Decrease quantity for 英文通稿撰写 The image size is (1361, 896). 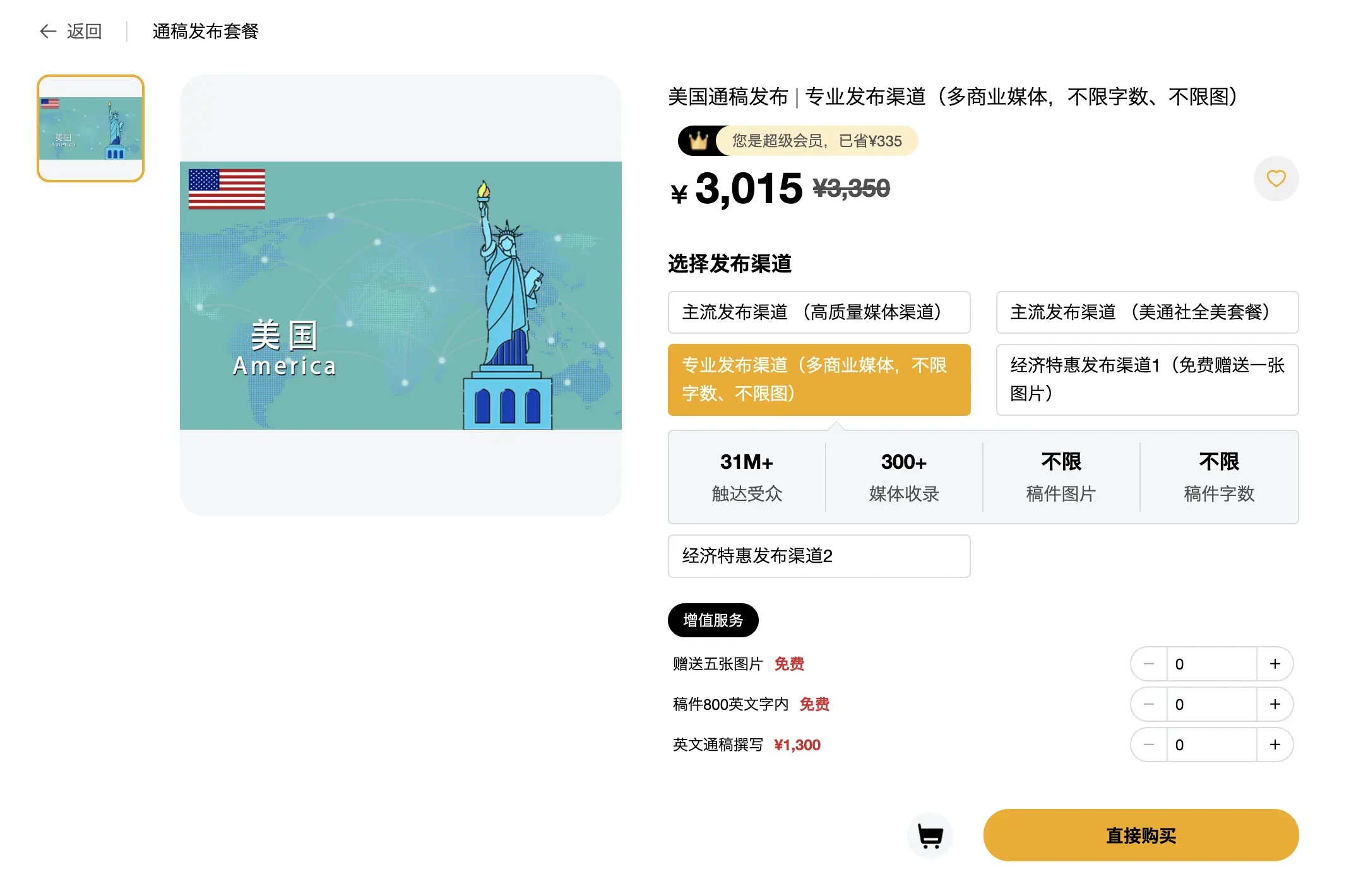tap(1149, 745)
